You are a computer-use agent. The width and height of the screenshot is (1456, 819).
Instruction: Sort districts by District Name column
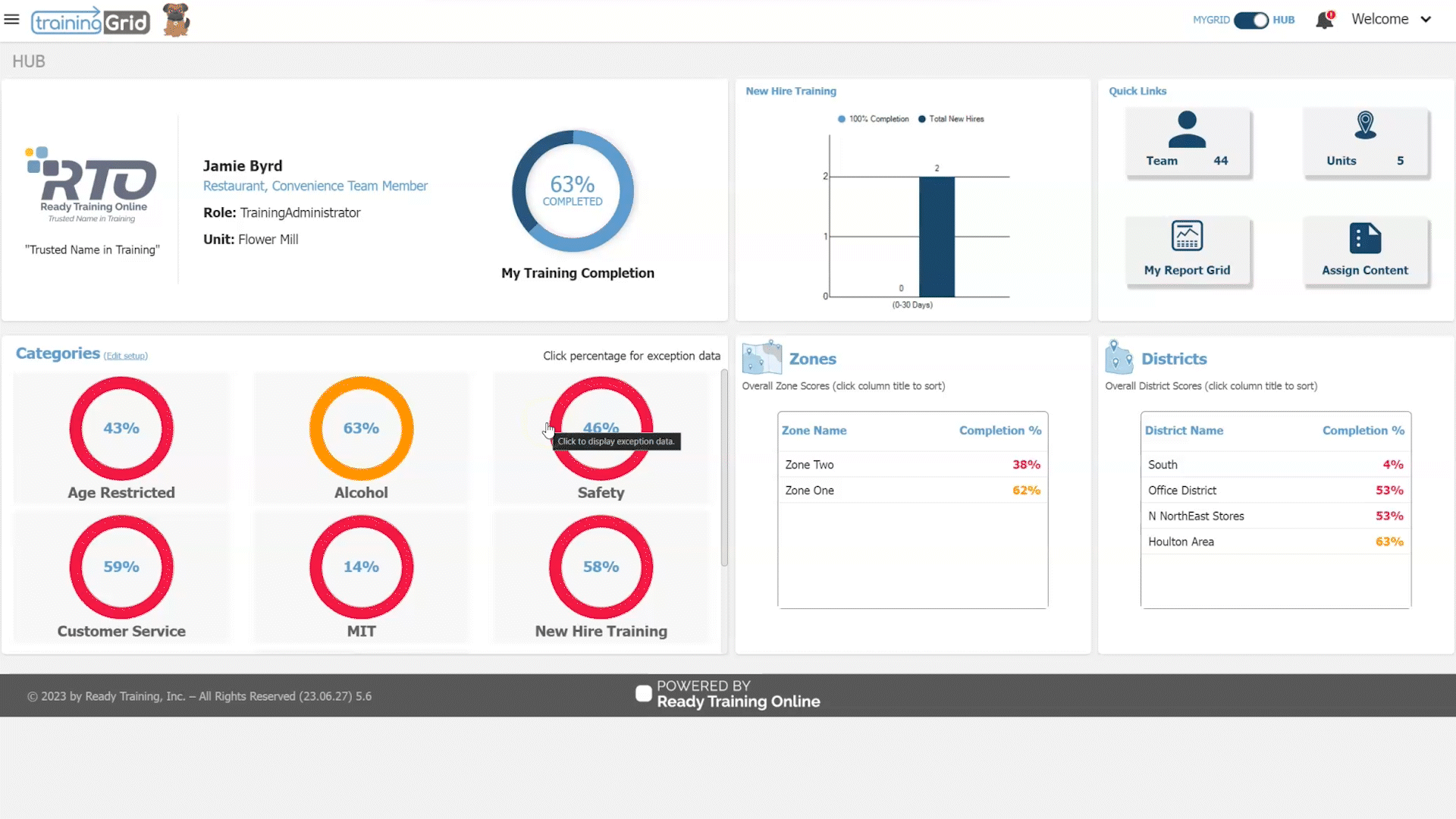pyautogui.click(x=1184, y=431)
